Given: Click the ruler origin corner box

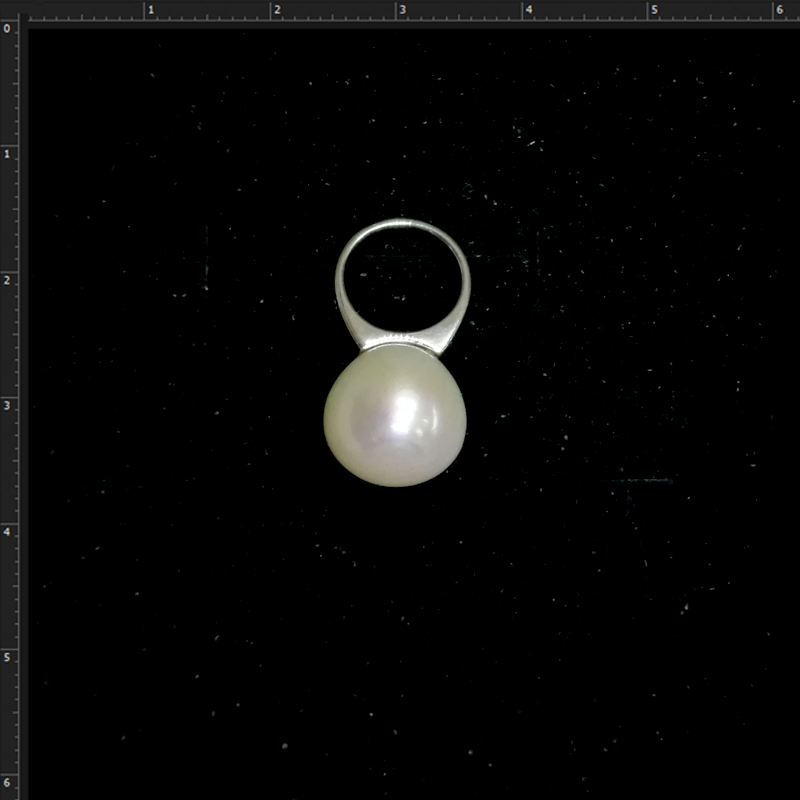Looking at the screenshot, I should click(x=10, y=10).
